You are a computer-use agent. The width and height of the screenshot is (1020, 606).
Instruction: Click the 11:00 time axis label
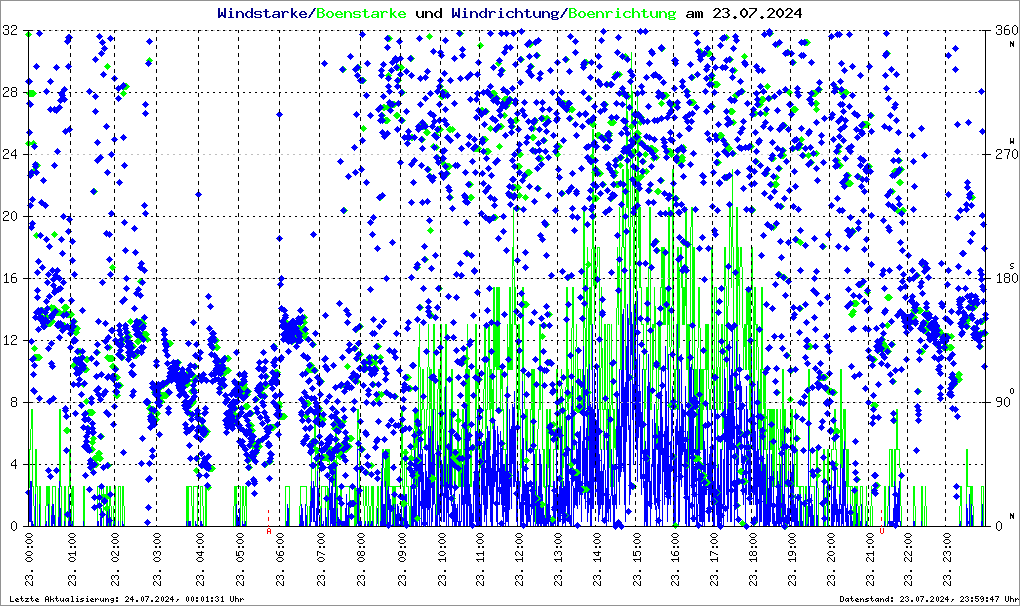pyautogui.click(x=480, y=559)
